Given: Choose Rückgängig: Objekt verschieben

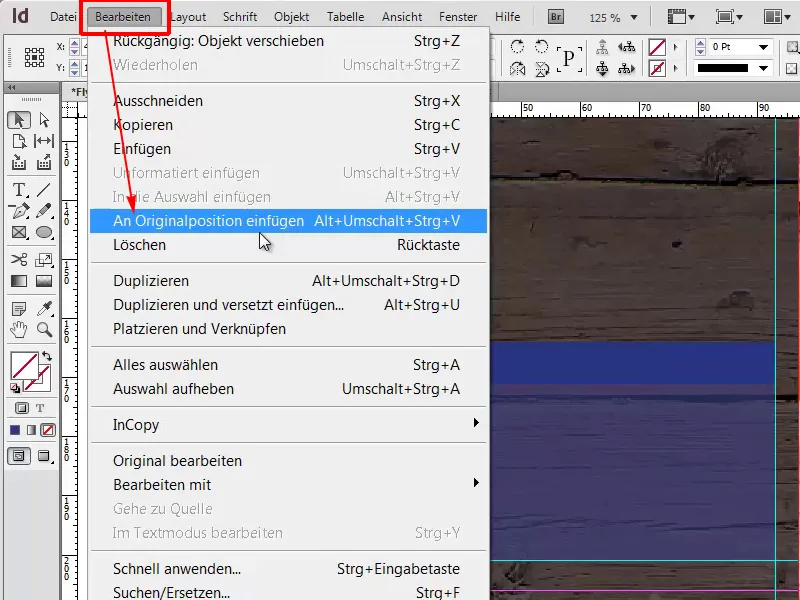Looking at the screenshot, I should point(288,41).
